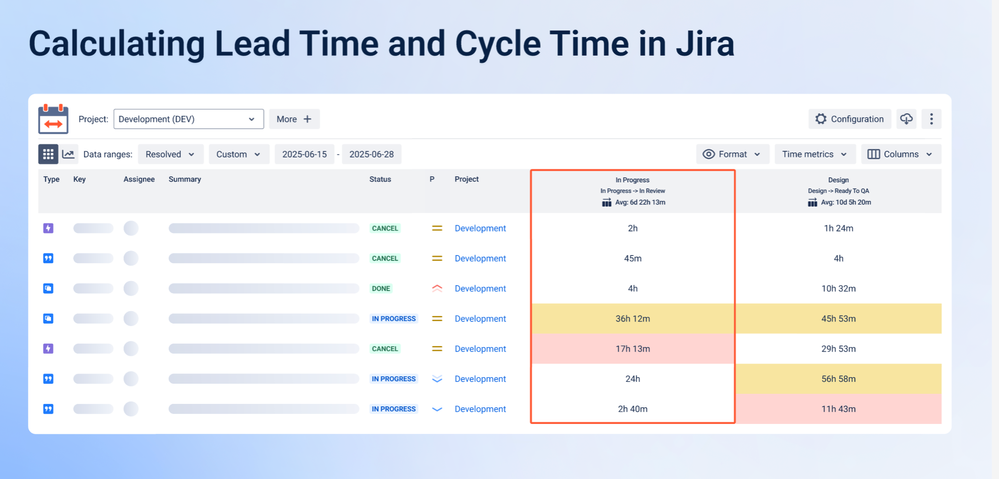Select the 1h 24m Design cell
999x479 pixels.
coord(838,228)
